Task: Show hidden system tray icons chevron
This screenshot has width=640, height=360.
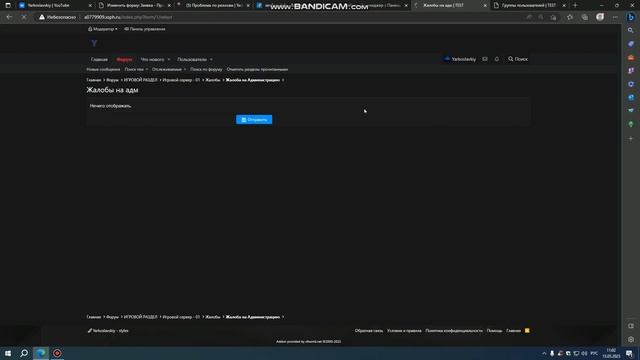Action: pyautogui.click(x=544, y=353)
